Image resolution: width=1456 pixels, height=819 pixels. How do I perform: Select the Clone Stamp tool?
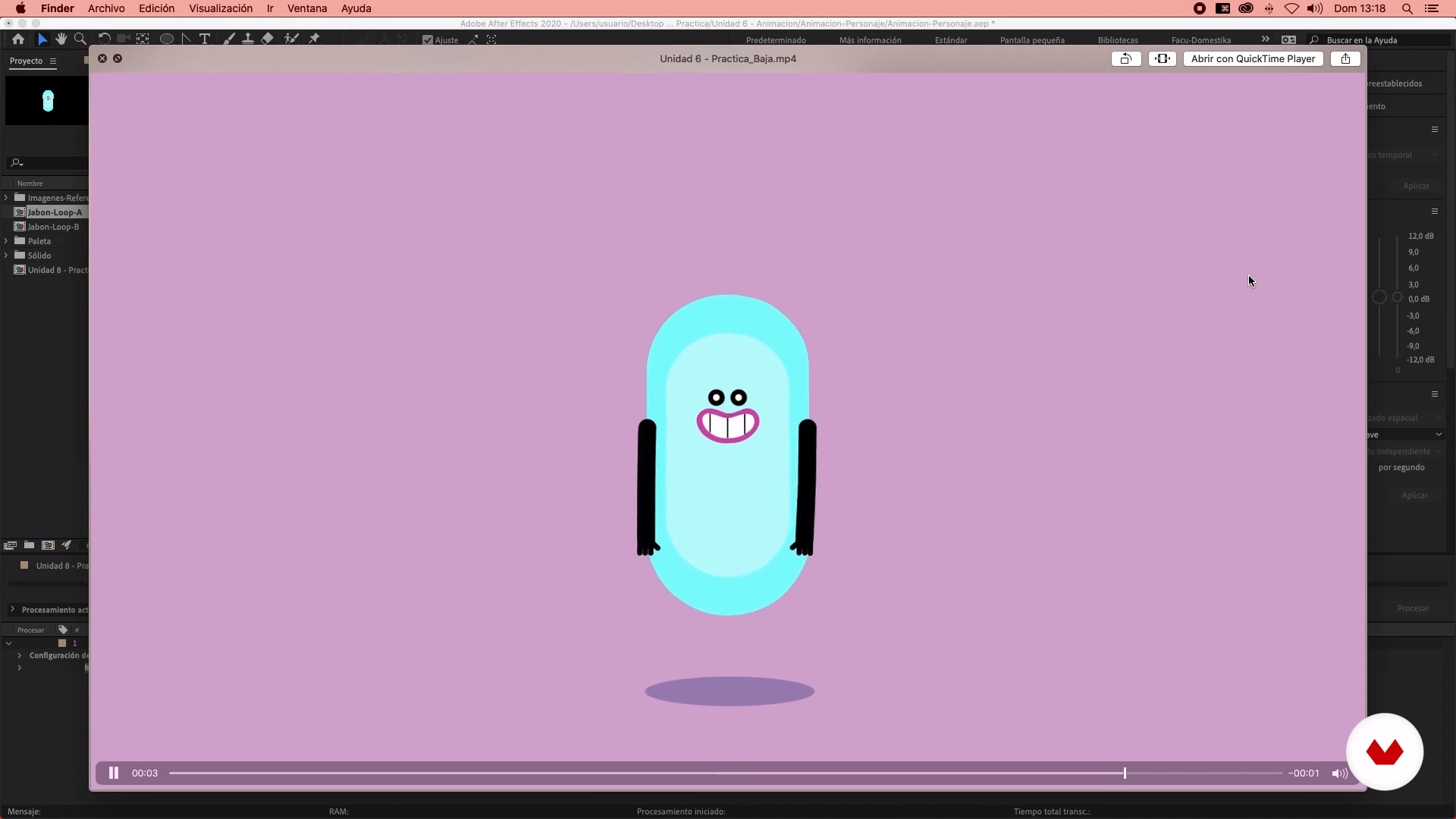[x=248, y=39]
